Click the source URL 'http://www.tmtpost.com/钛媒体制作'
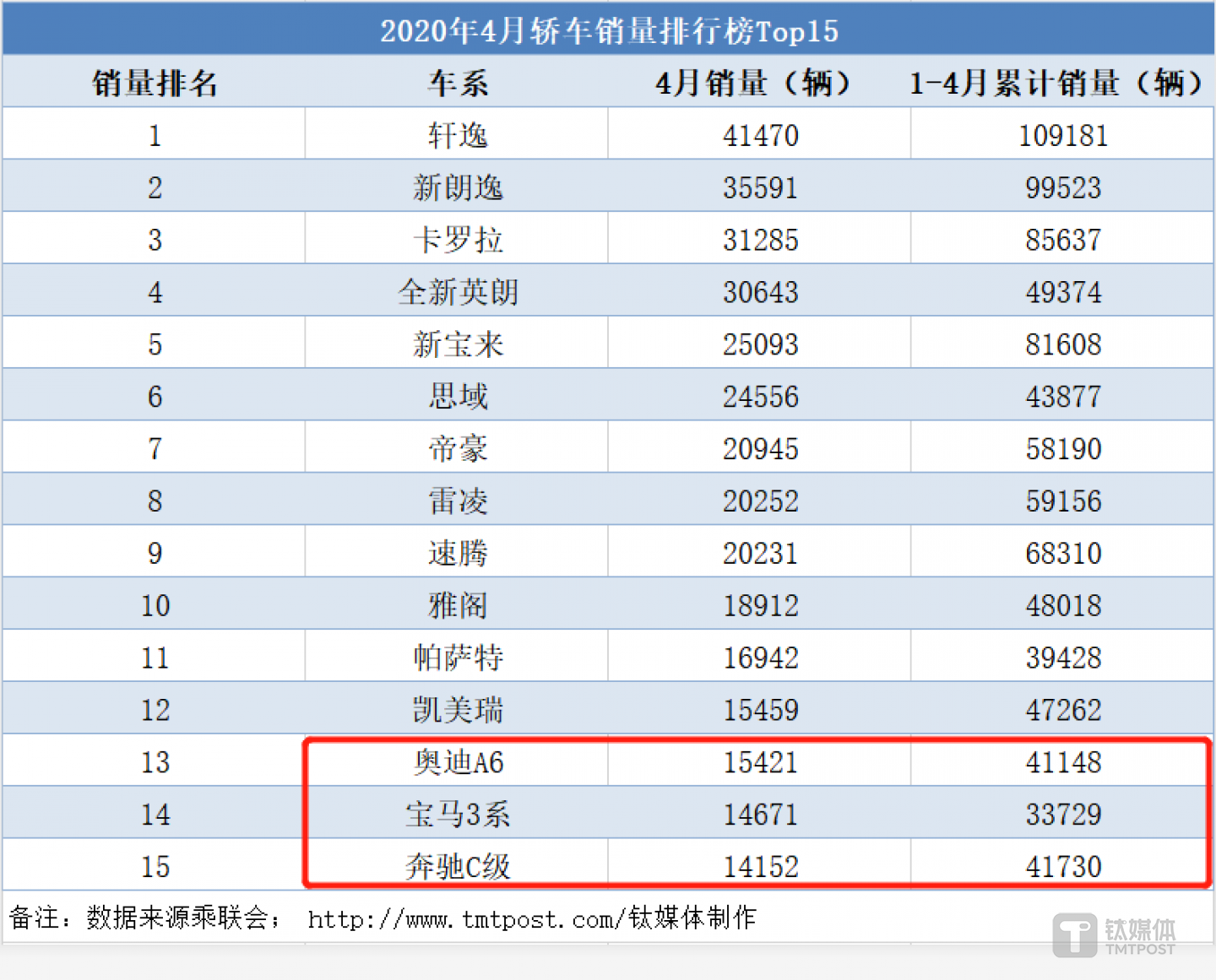Image resolution: width=1216 pixels, height=980 pixels. click(531, 918)
